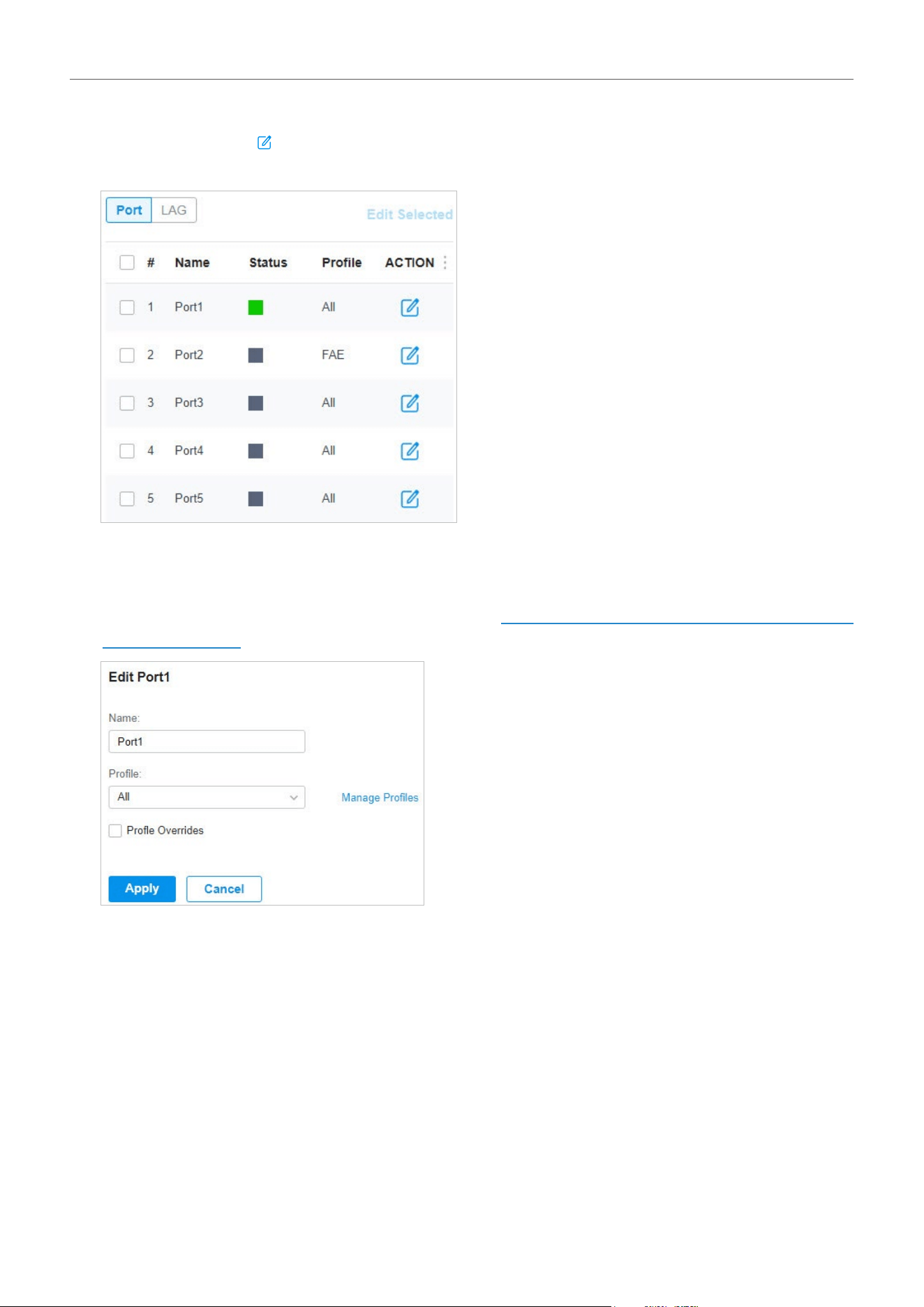Click the Status column header
This screenshot has width=924, height=1307.
point(268,263)
